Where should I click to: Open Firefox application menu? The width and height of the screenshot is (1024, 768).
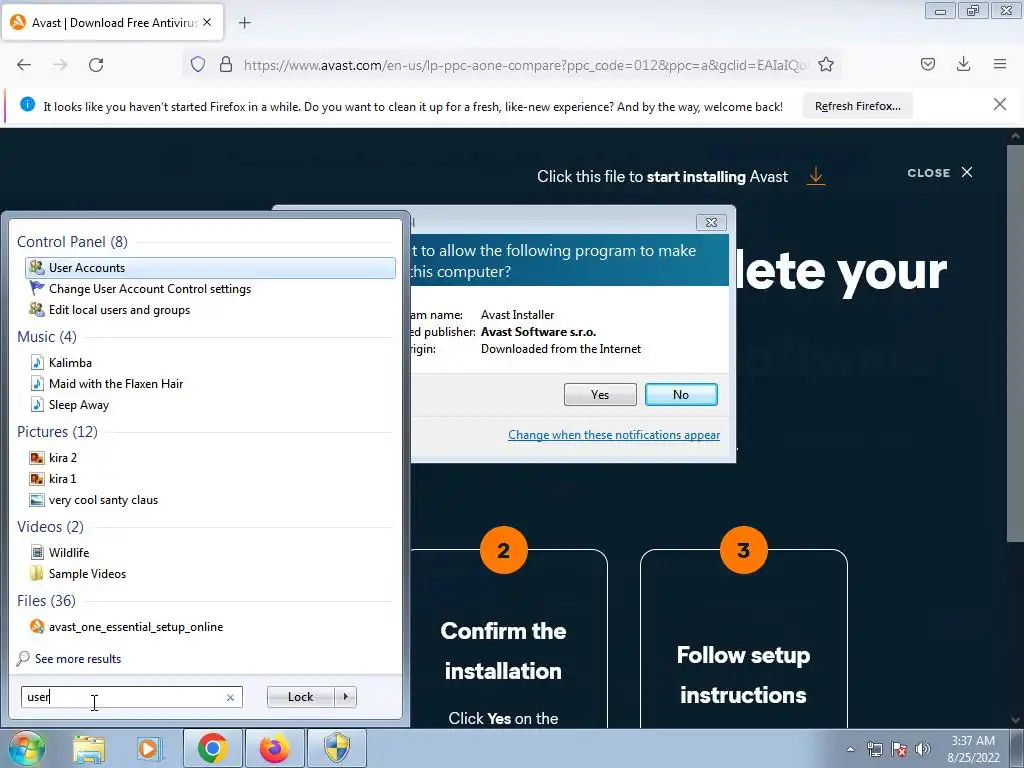pos(1000,64)
